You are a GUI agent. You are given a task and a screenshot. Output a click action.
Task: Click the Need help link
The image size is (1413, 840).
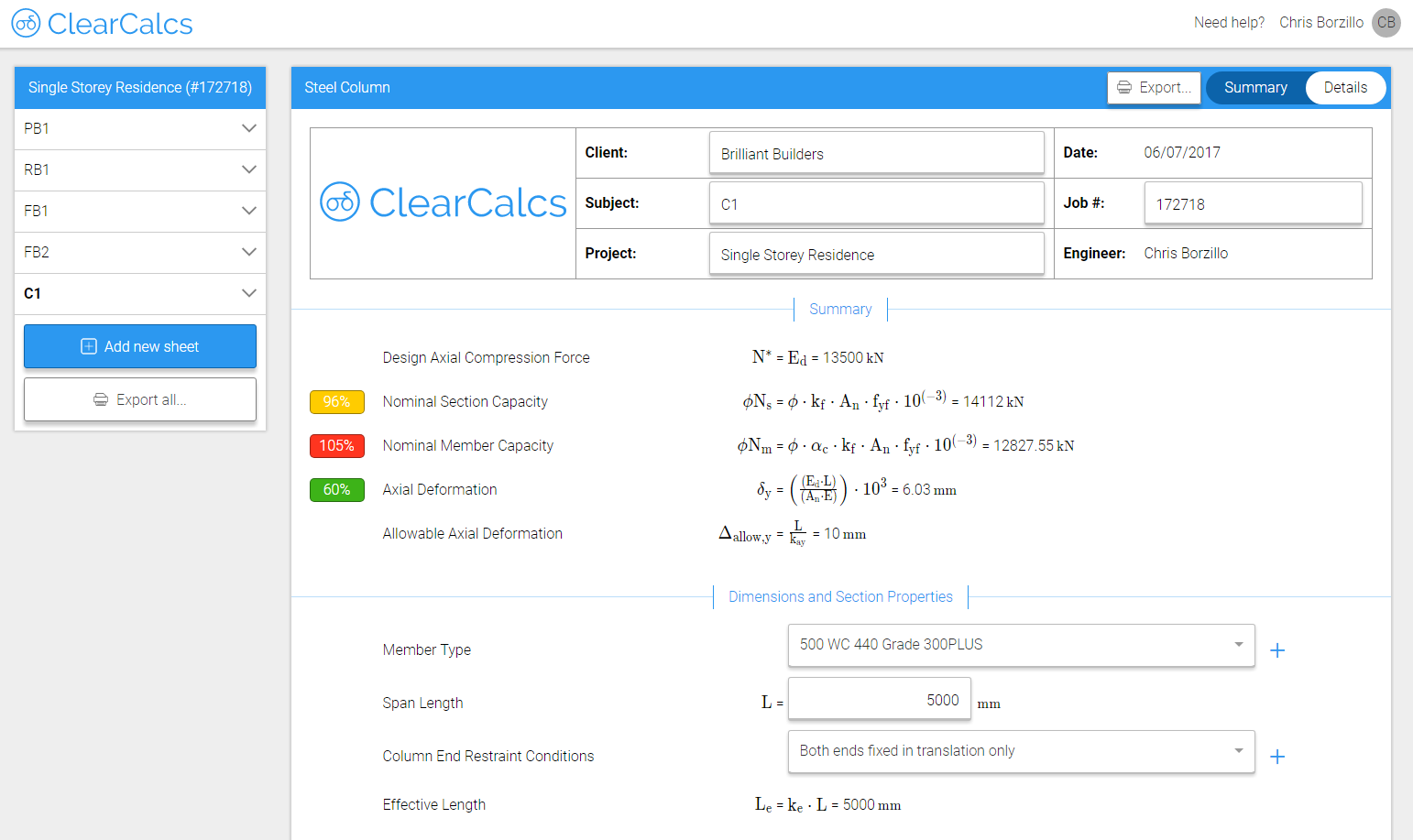tap(1229, 22)
